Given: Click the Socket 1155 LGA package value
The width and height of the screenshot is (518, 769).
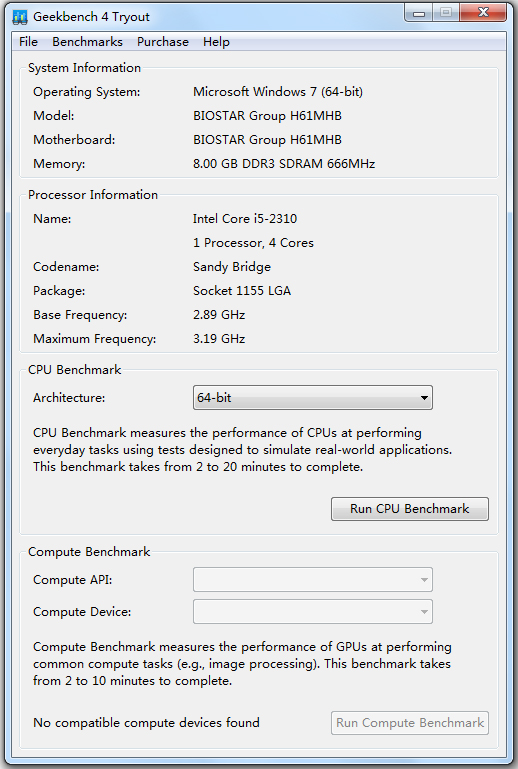Looking at the screenshot, I should 242,291.
